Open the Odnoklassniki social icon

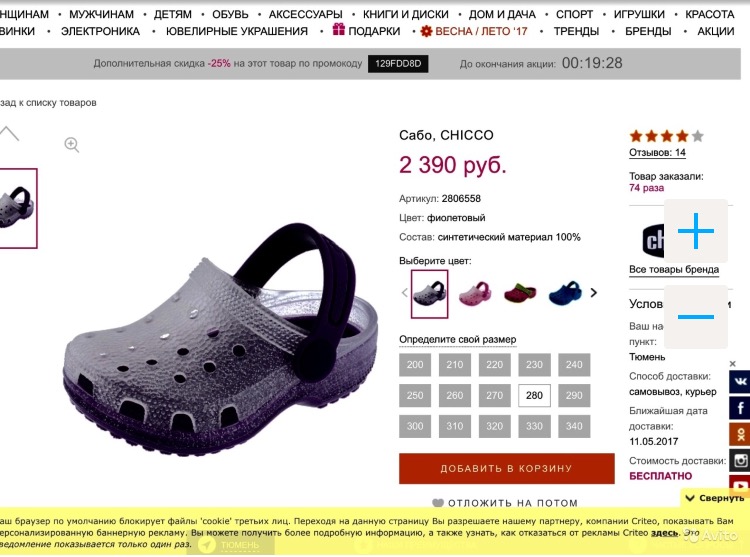(739, 434)
